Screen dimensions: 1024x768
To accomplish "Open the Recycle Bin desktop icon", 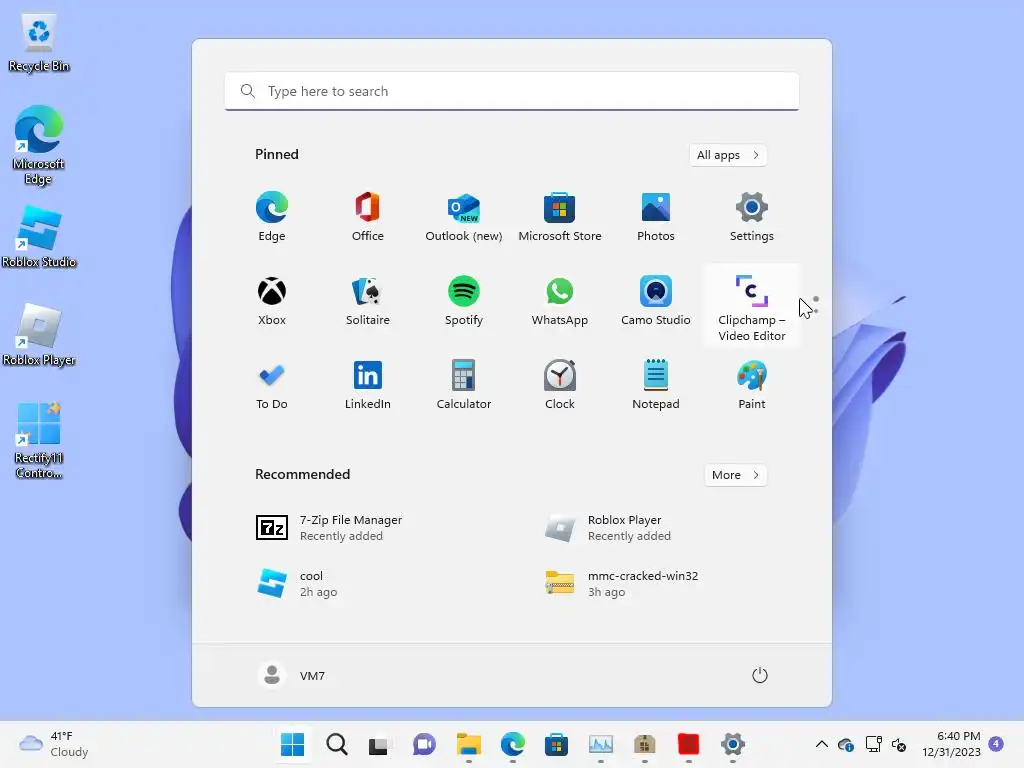I will click(x=39, y=43).
